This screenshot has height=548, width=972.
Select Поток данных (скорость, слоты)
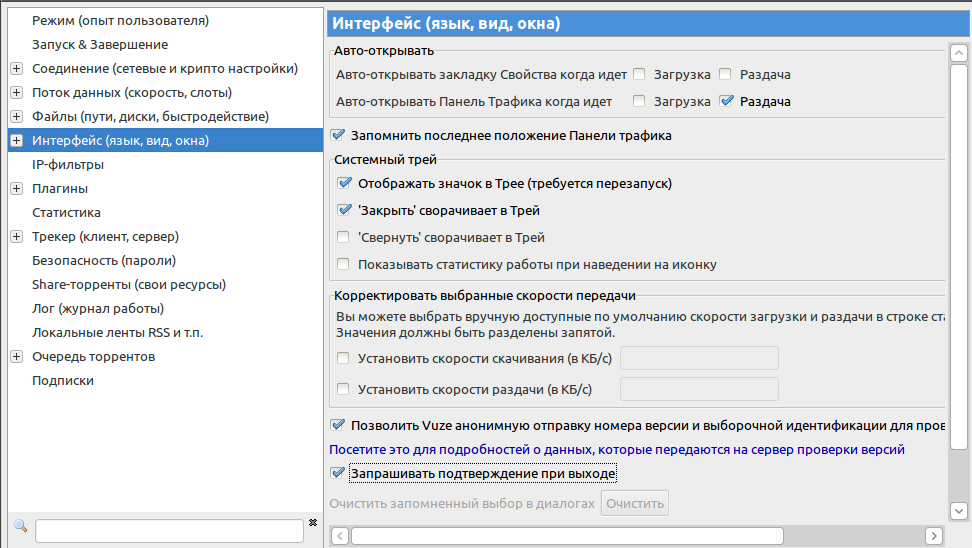(x=132, y=92)
